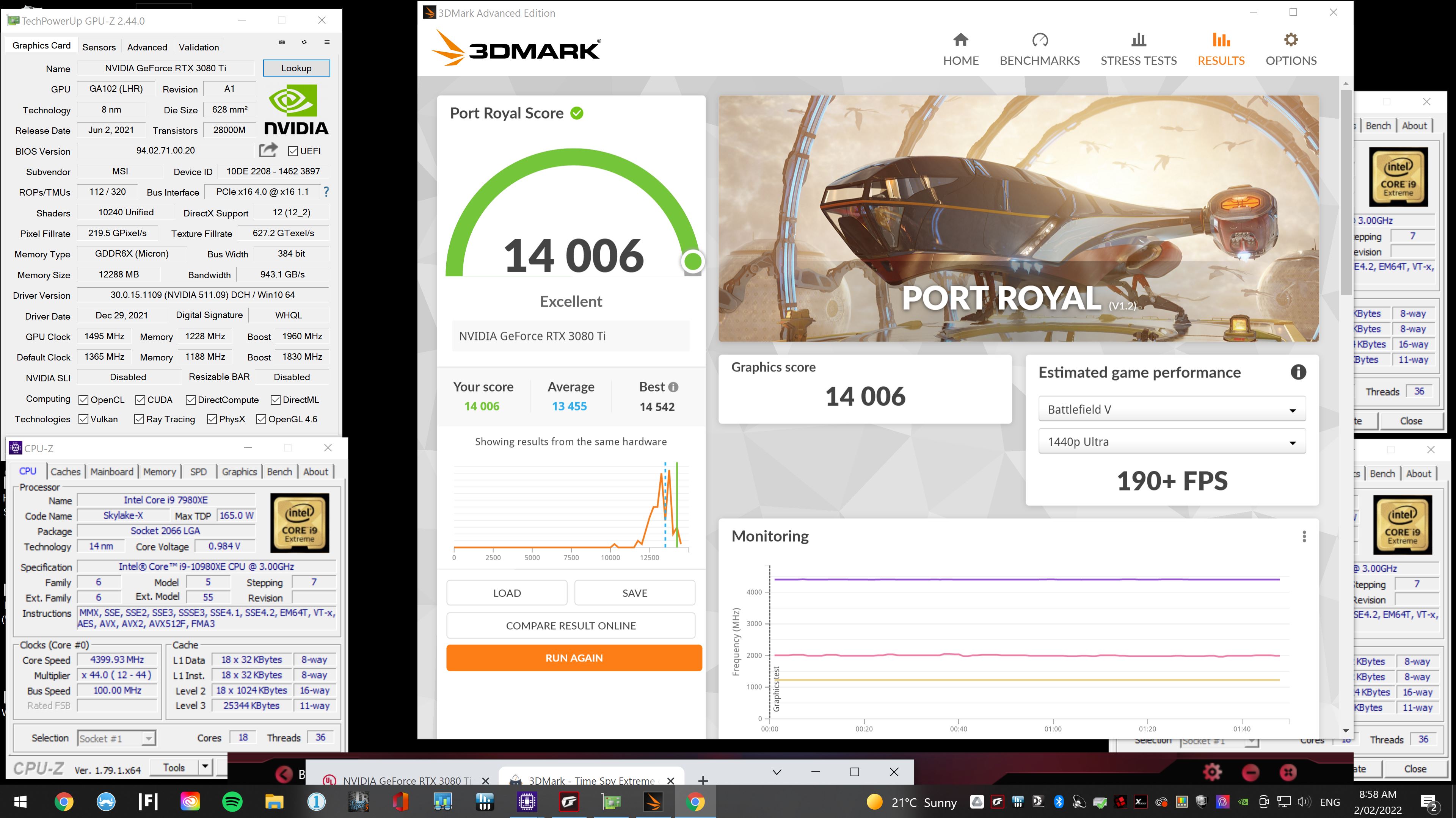Open File Explorer from the taskbar
Screen dimensions: 1456x818
274,802
